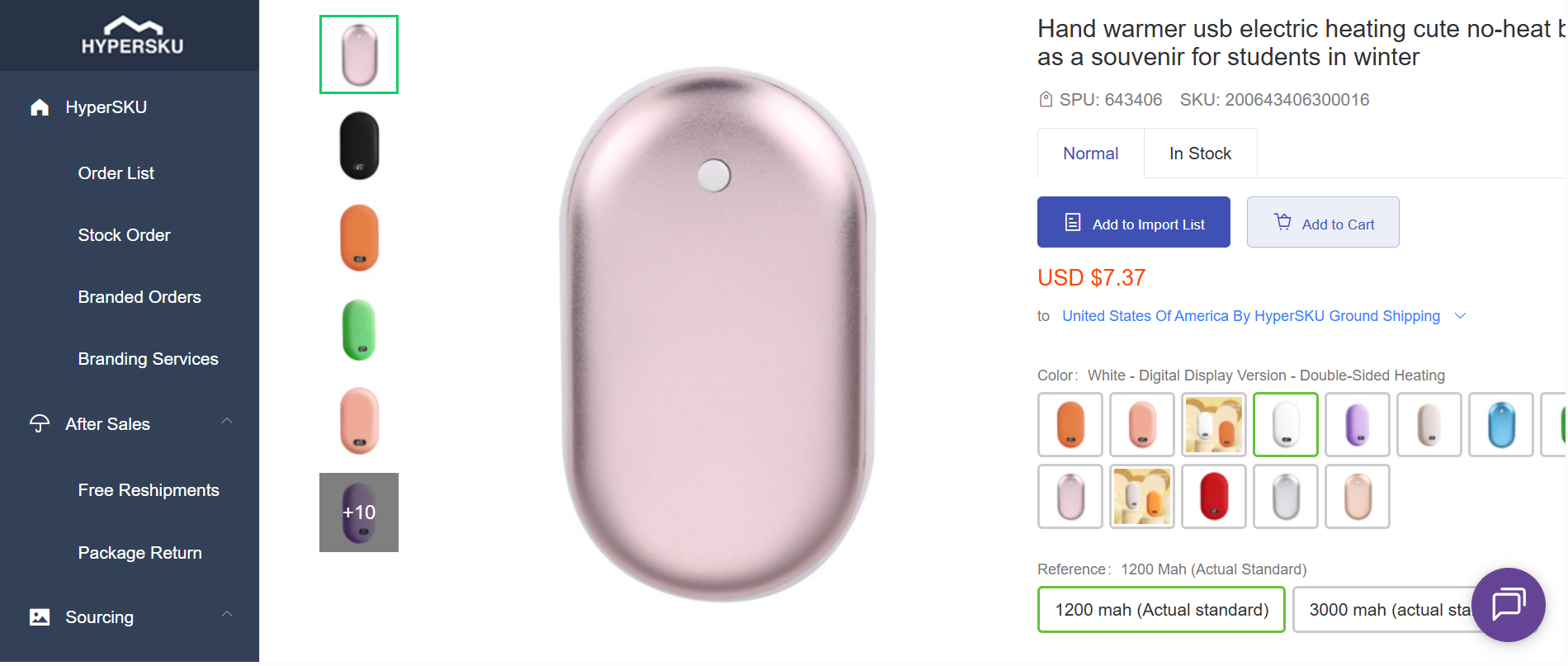Click the document icon on Add to Import List
The image size is (1568, 666).
click(x=1071, y=222)
